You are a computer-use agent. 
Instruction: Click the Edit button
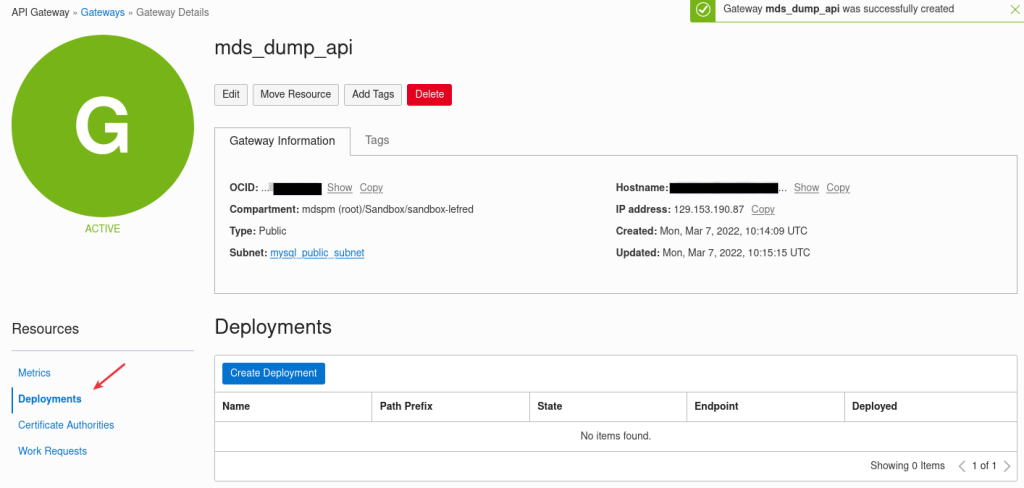(231, 94)
